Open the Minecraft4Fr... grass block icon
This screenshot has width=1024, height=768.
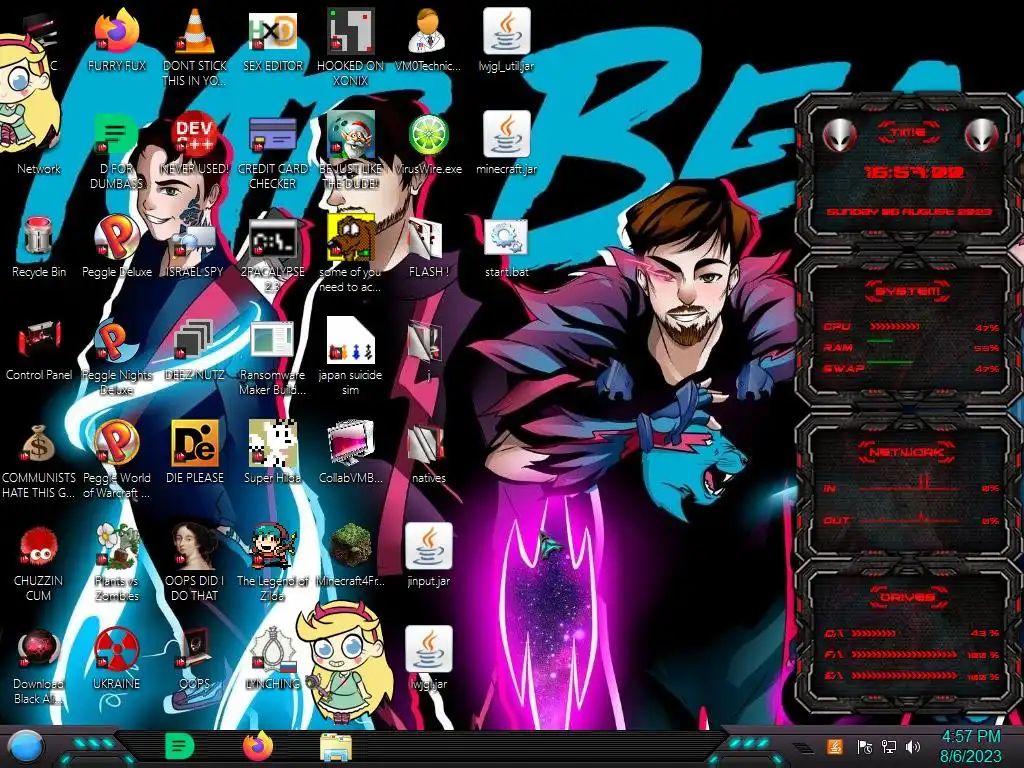[x=351, y=546]
